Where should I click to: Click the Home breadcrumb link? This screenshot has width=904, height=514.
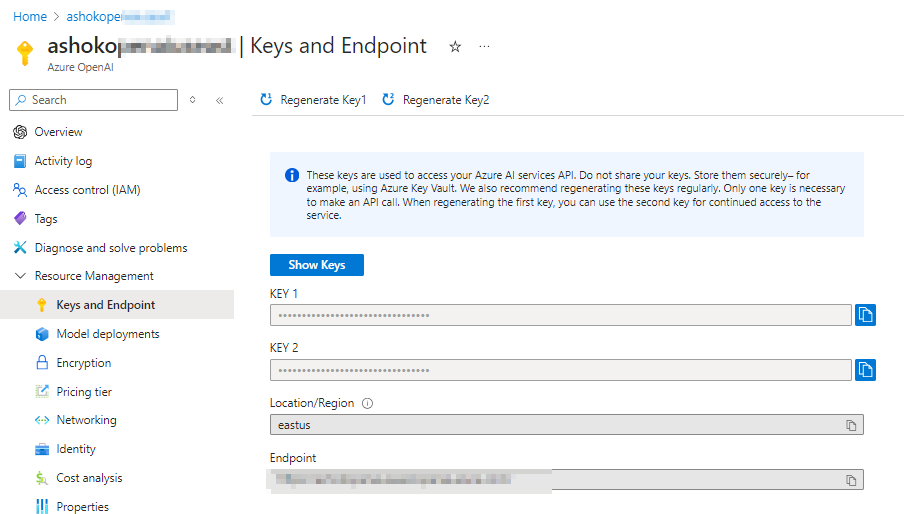pyautogui.click(x=30, y=17)
